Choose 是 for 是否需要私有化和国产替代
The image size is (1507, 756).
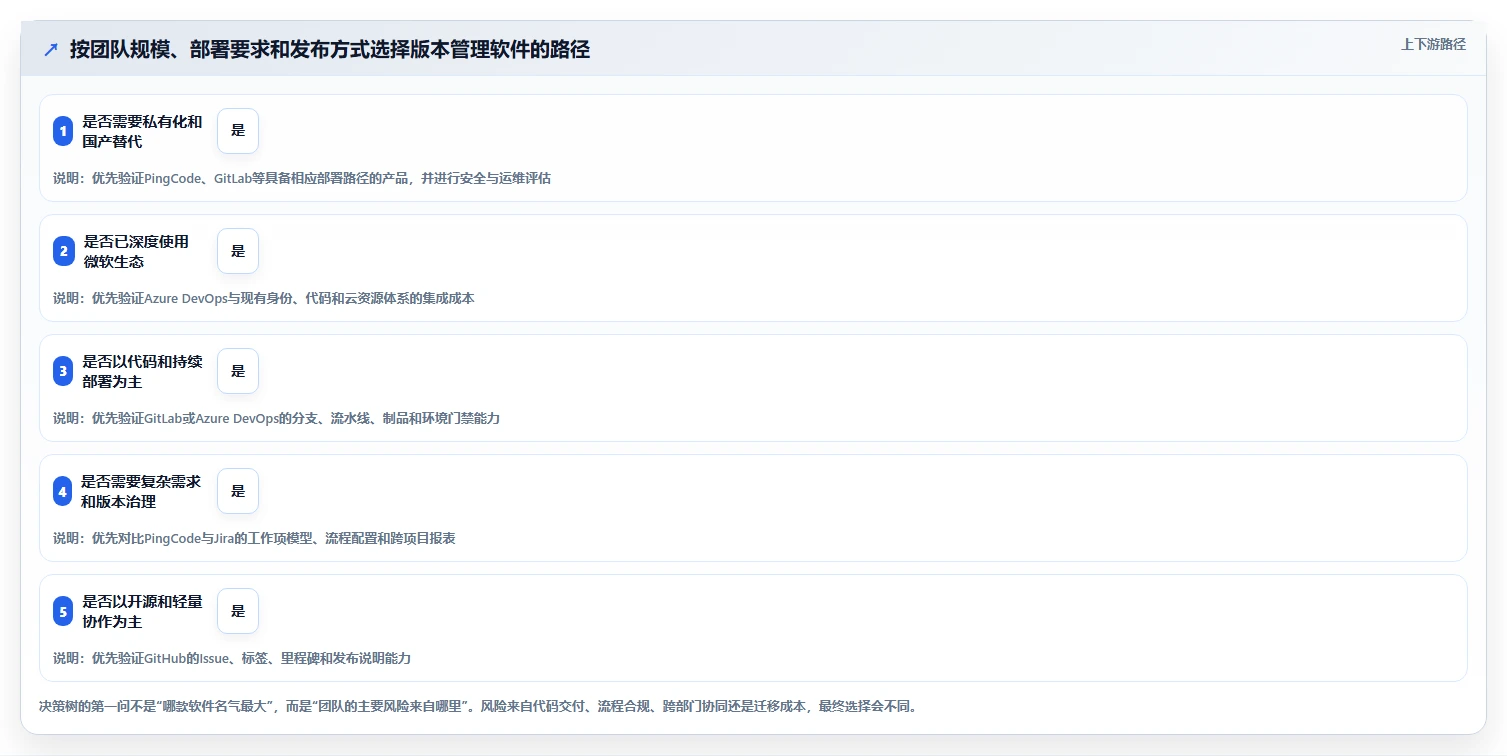pos(238,131)
